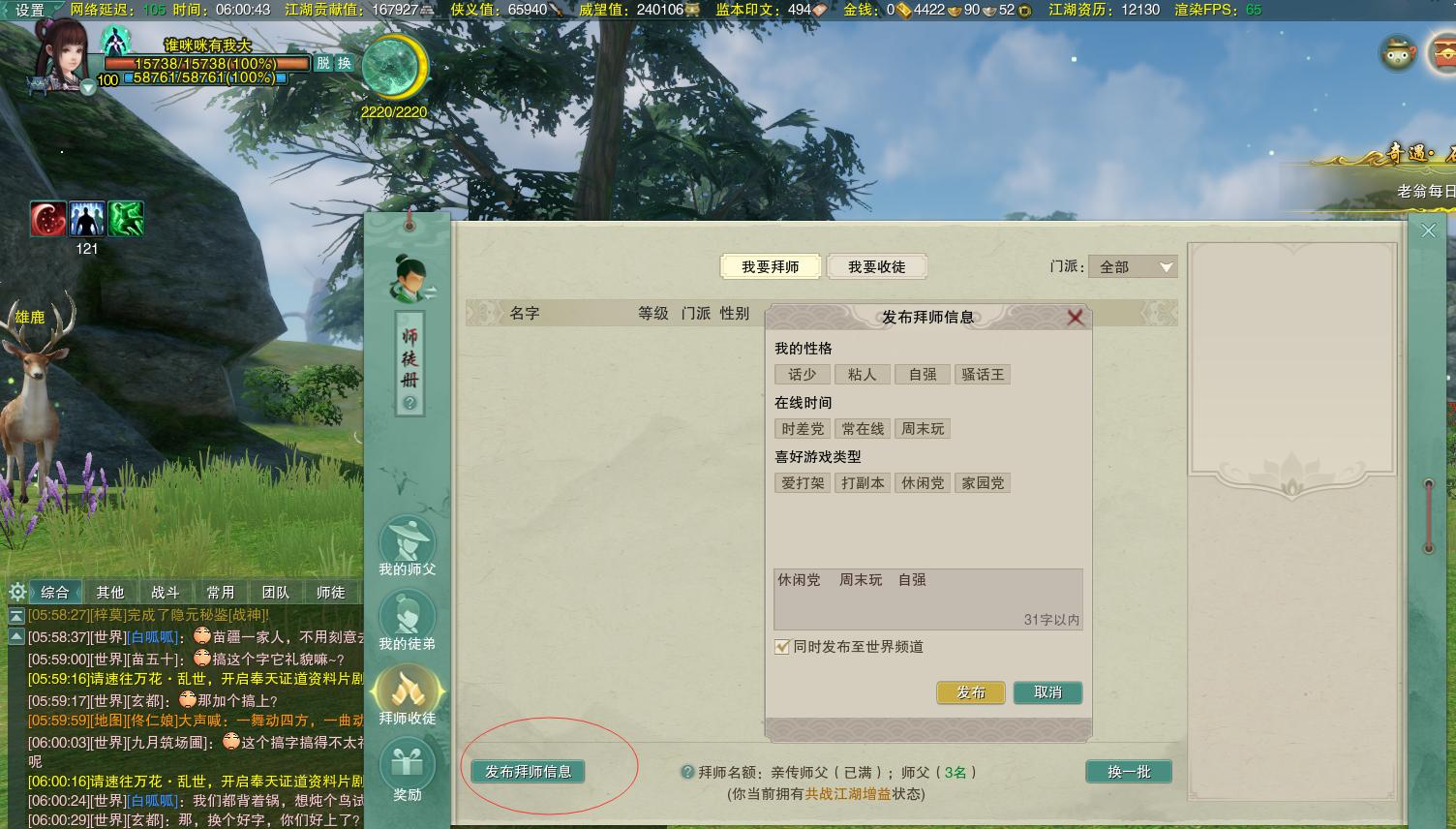Screen dimensions: 1456x829
Task: Select the 战斗 chat tab
Action: point(166,591)
